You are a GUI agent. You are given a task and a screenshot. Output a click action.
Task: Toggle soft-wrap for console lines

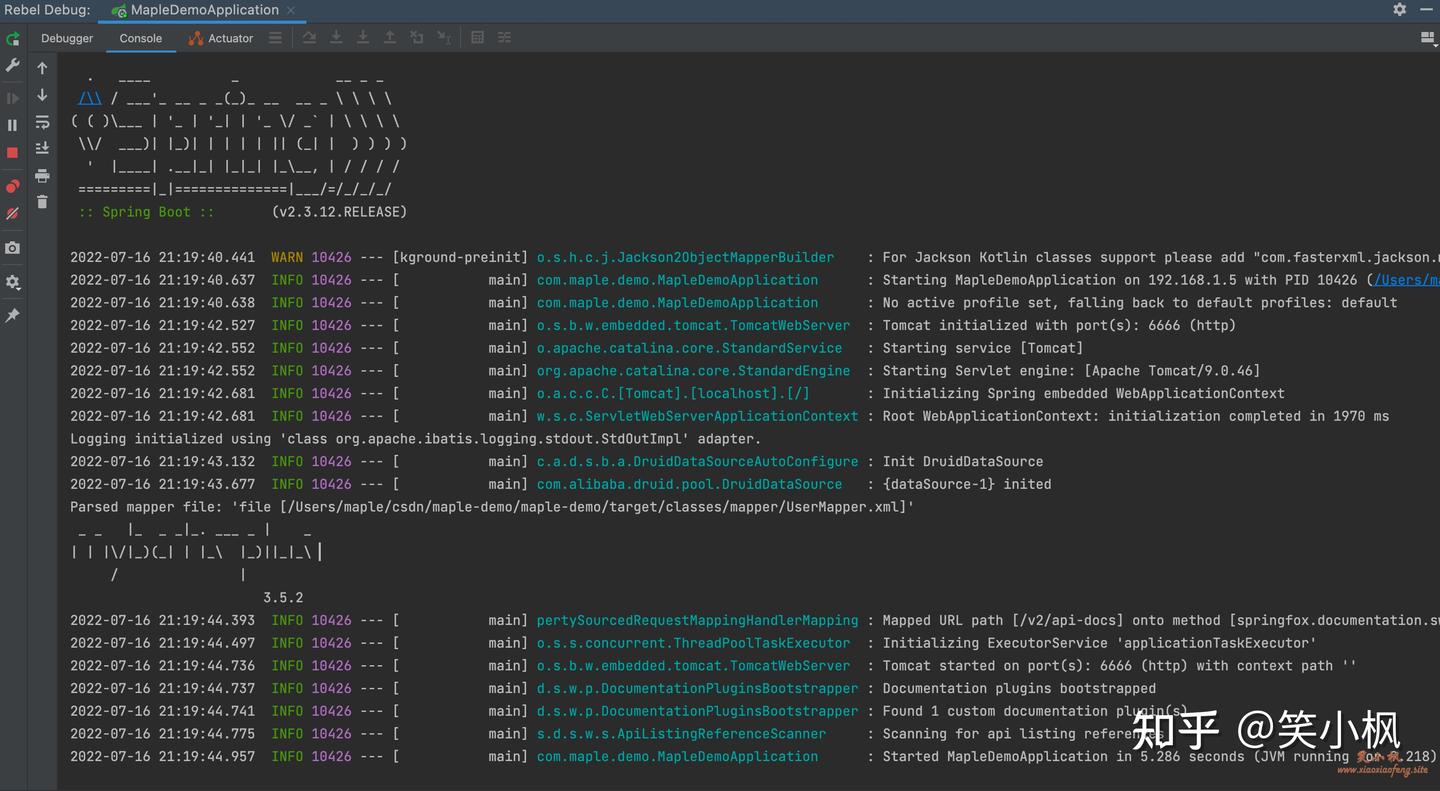(42, 122)
